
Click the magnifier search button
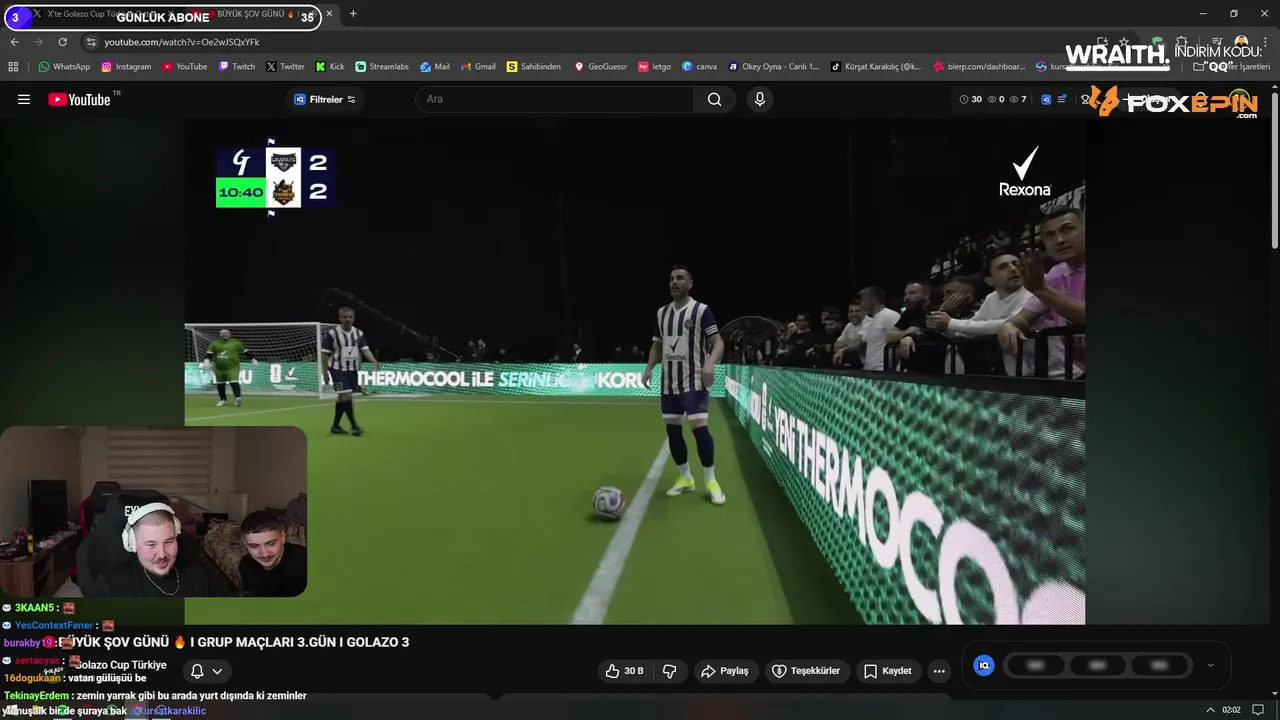[x=714, y=99]
